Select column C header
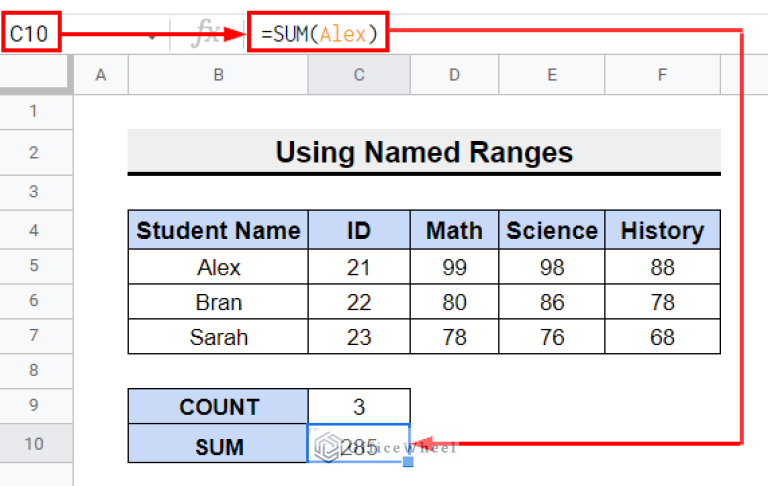768x486 pixels. 359,75
